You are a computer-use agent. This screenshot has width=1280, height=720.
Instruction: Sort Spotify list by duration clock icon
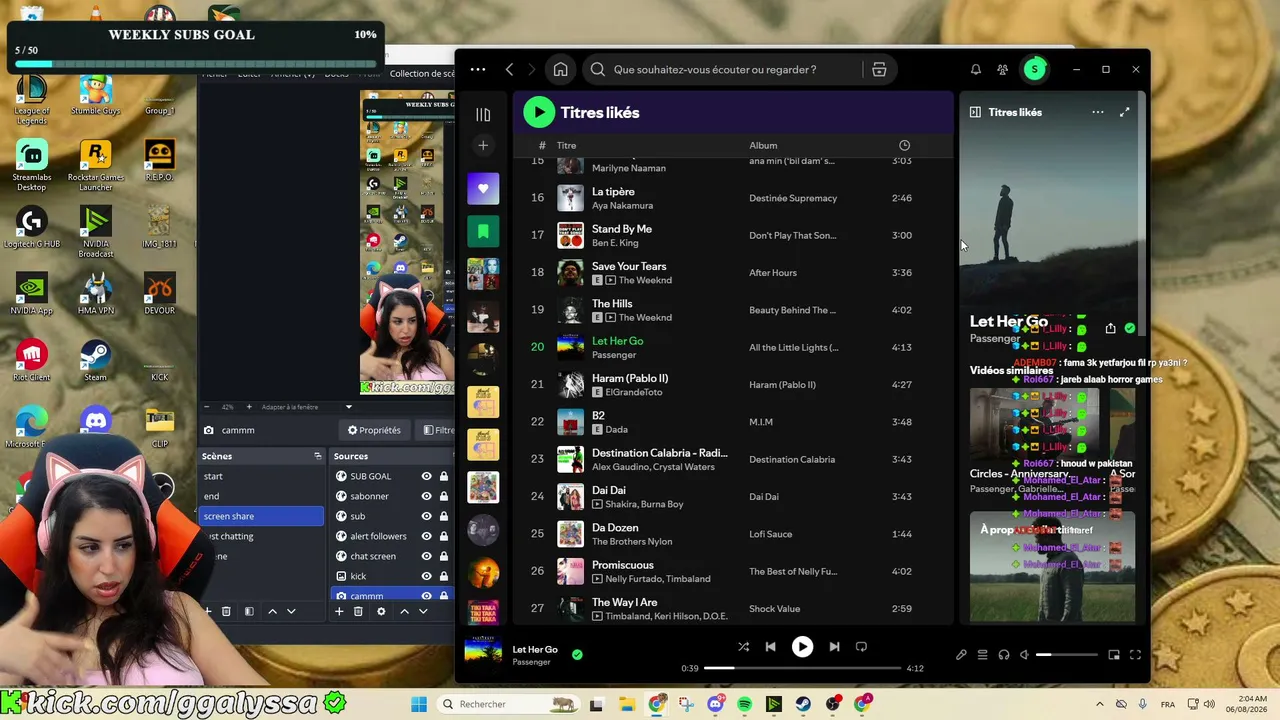pos(904,146)
